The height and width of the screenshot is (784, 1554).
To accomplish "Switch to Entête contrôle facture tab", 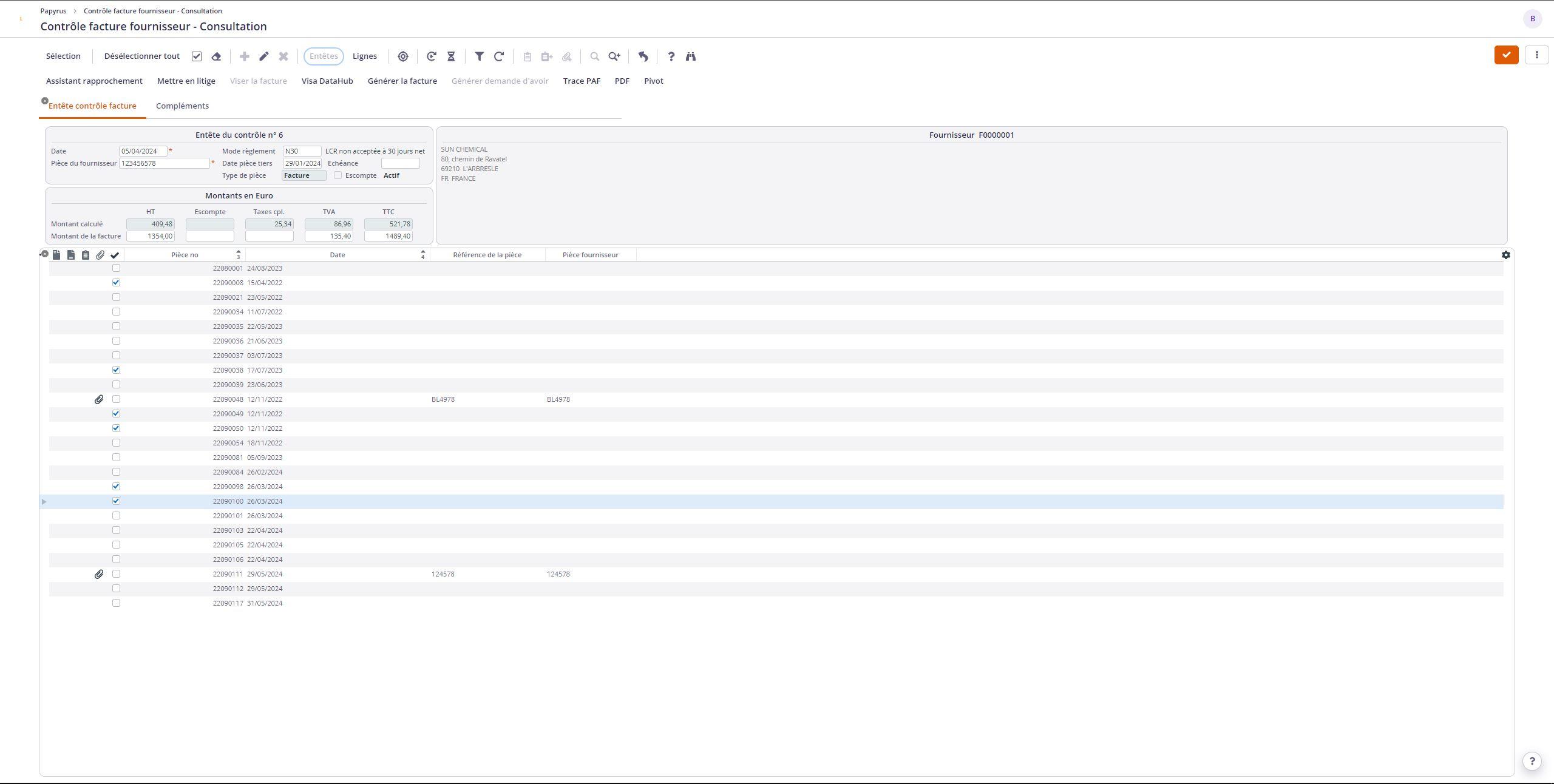I will [x=92, y=106].
